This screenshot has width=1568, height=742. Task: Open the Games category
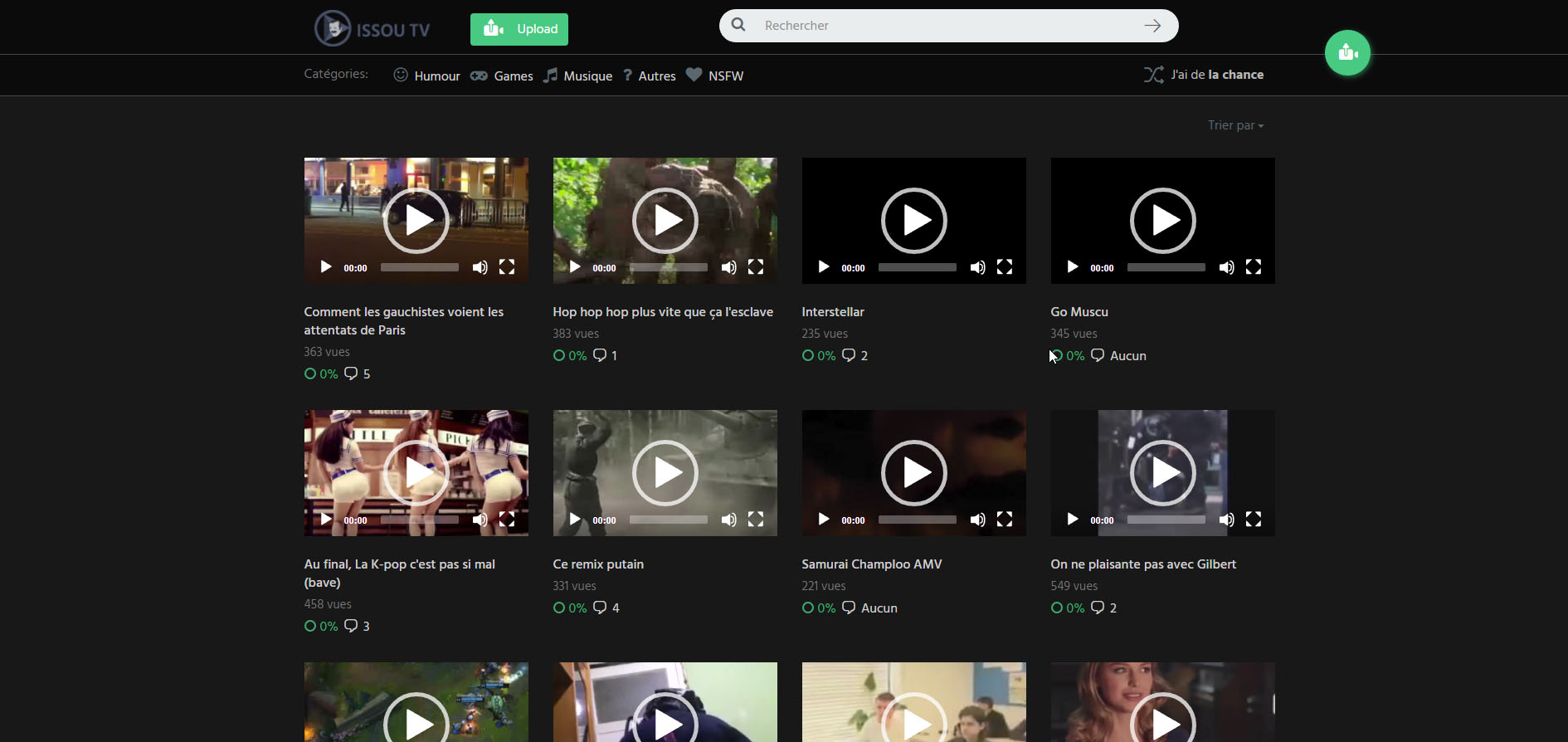[x=502, y=76]
